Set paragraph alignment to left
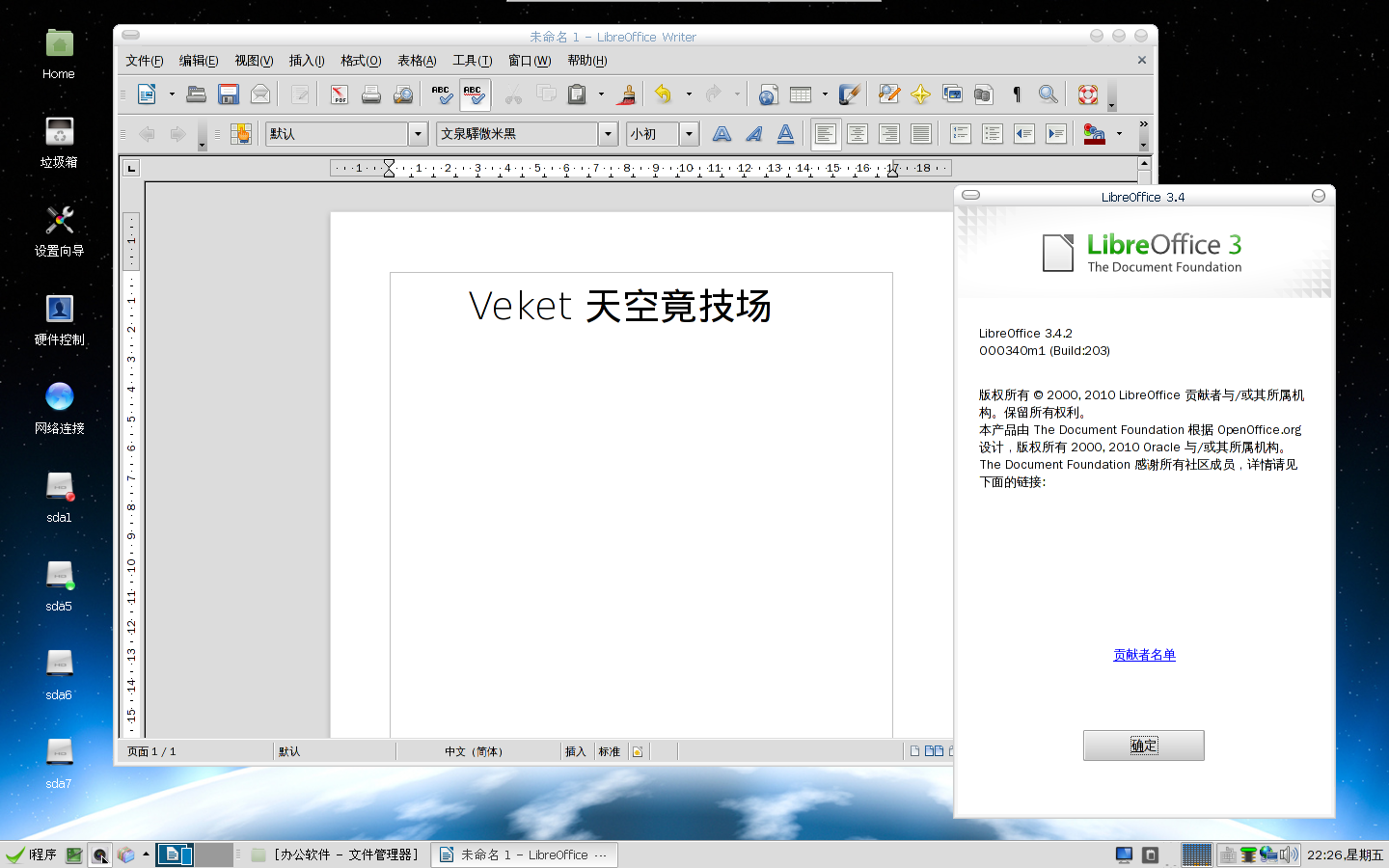This screenshot has width=1389, height=868. [x=826, y=134]
